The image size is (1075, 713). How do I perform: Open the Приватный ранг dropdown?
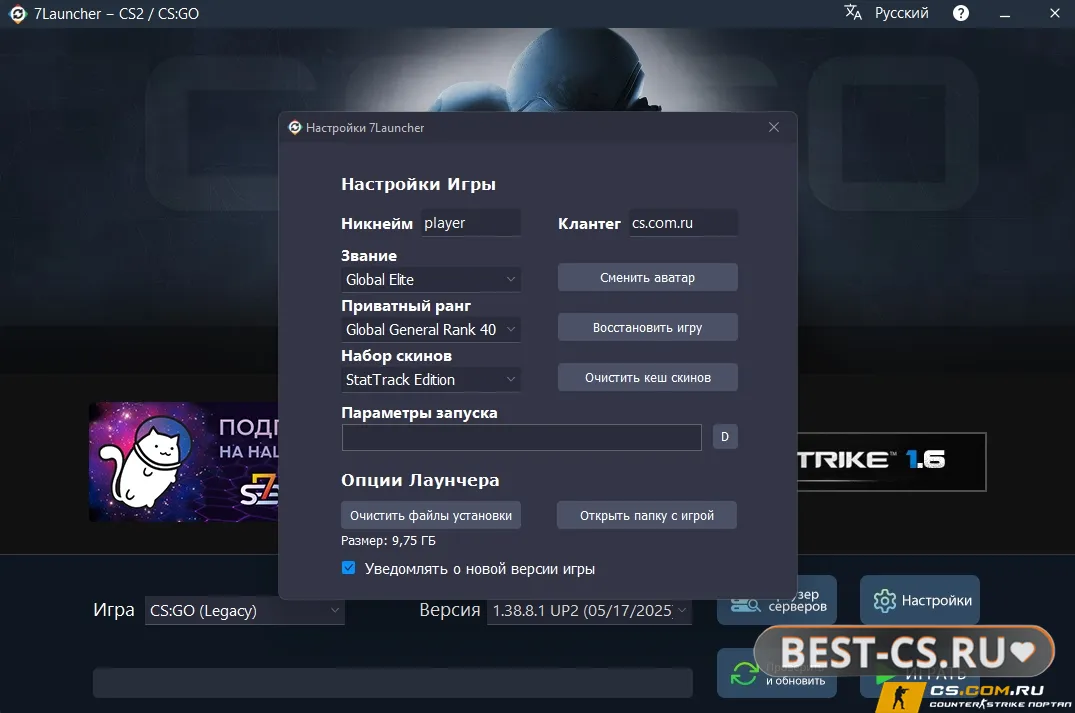(431, 330)
